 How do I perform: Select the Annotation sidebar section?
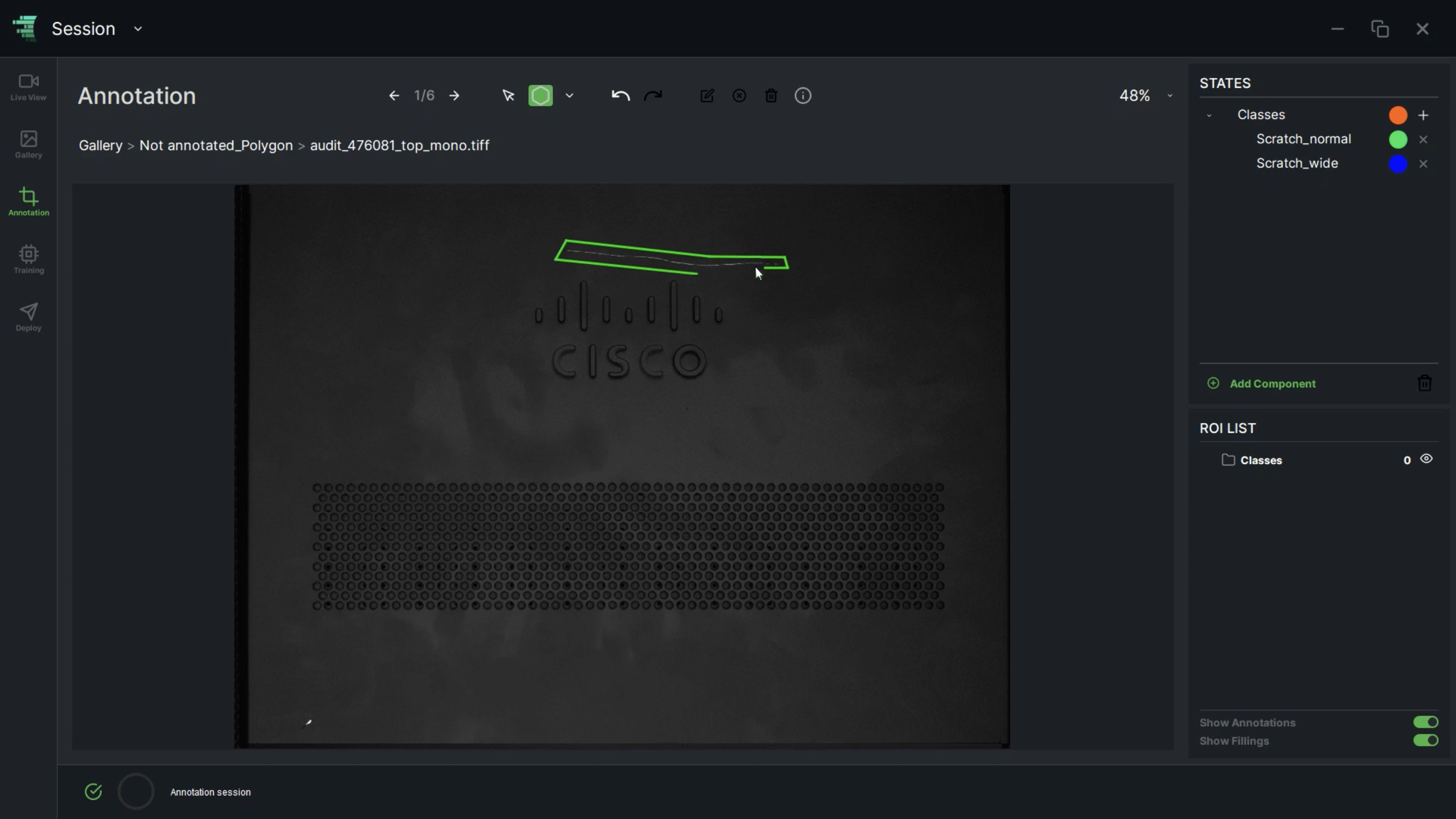(x=28, y=202)
